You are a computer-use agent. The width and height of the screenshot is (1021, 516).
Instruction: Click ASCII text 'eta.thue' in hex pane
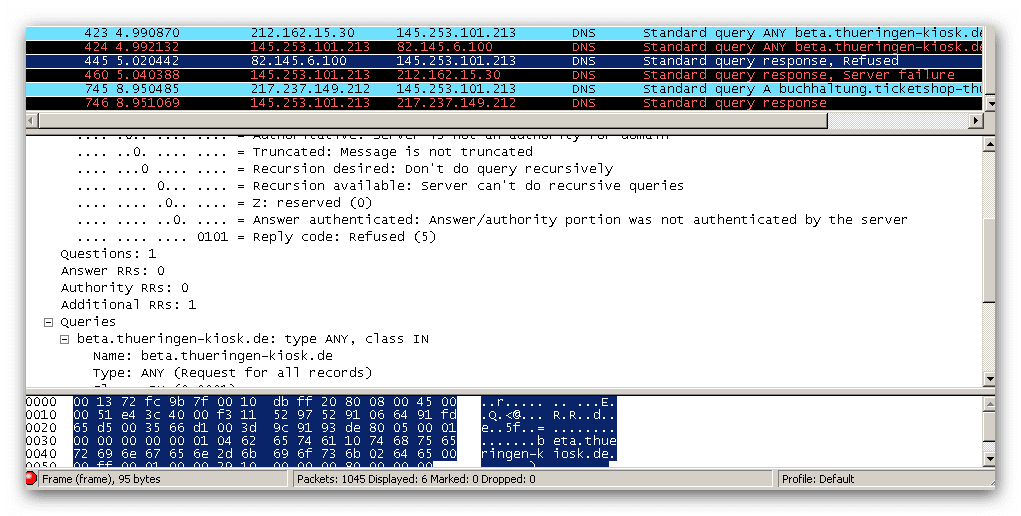(584, 441)
